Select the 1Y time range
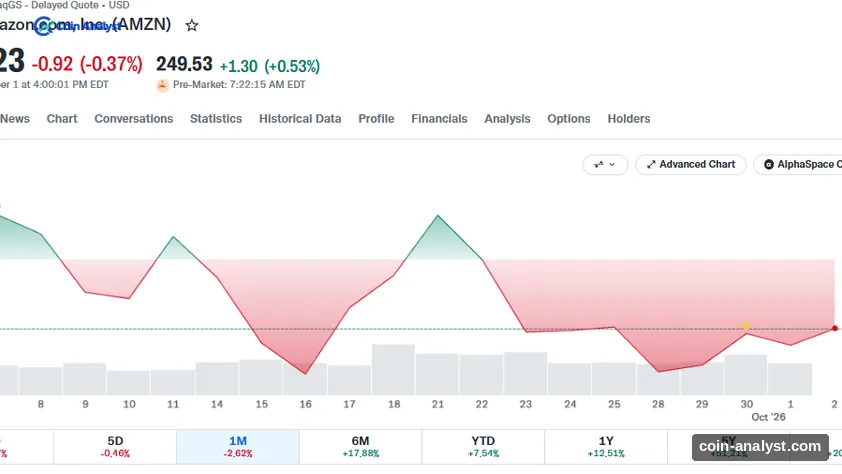Image resolution: width=842 pixels, height=474 pixels. point(606,447)
